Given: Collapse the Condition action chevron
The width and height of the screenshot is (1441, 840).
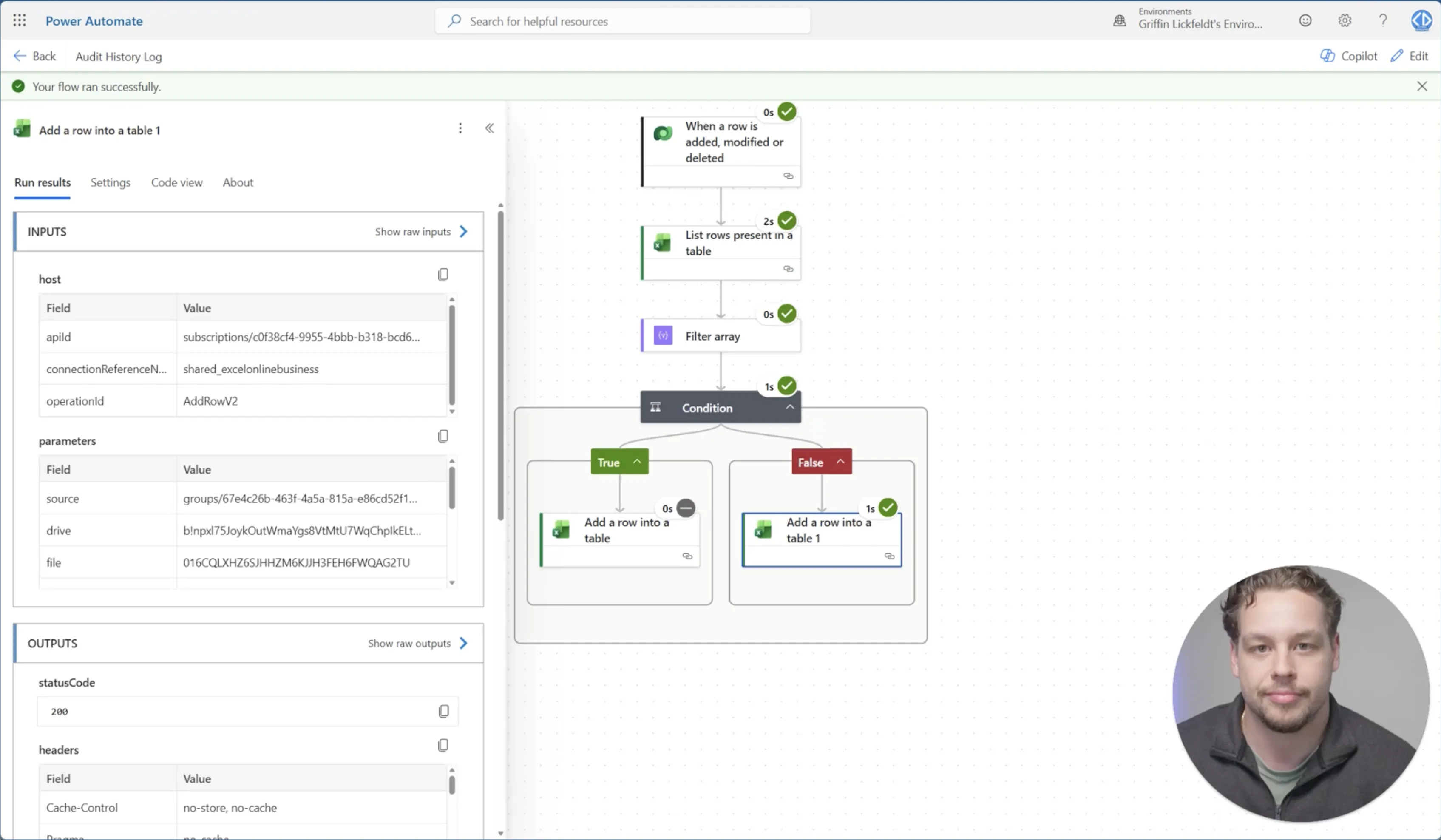Looking at the screenshot, I should pos(790,407).
